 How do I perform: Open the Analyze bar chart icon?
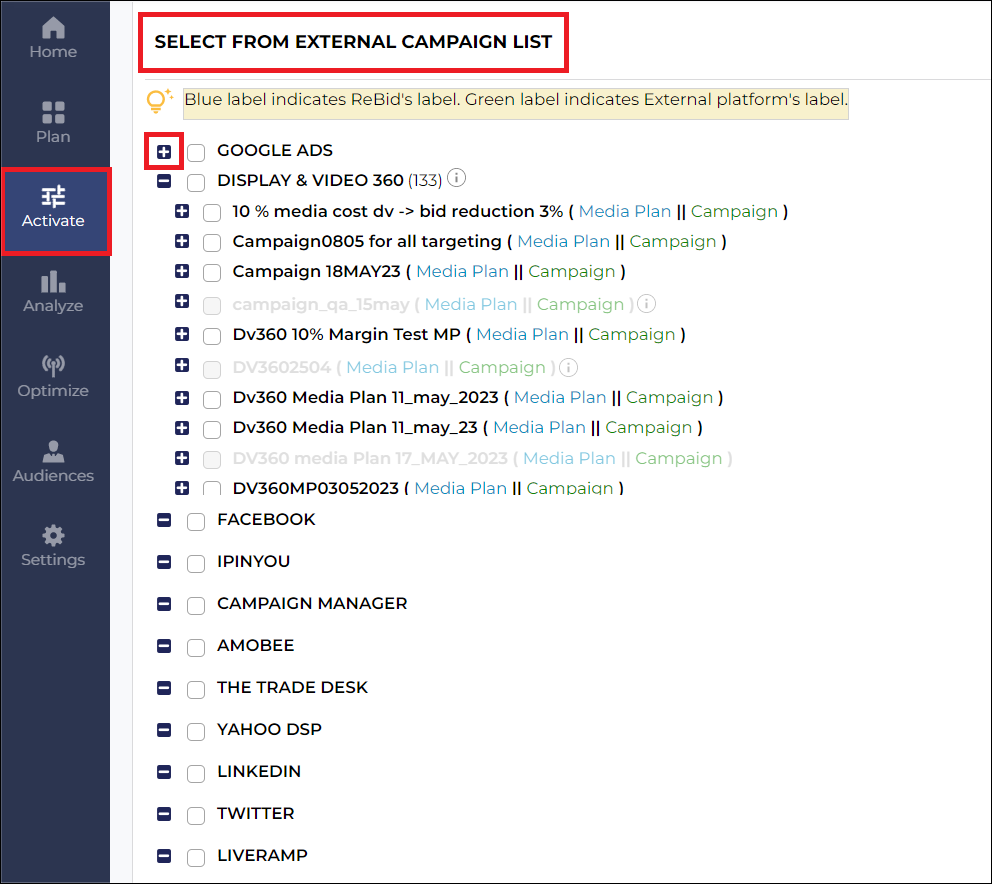[53, 282]
